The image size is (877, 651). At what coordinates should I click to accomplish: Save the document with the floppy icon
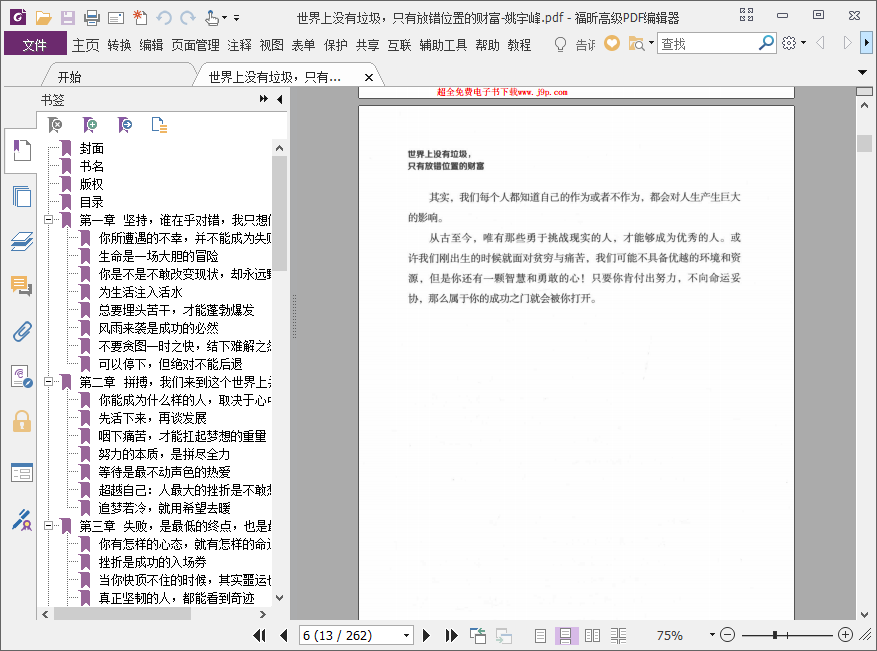[x=68, y=18]
